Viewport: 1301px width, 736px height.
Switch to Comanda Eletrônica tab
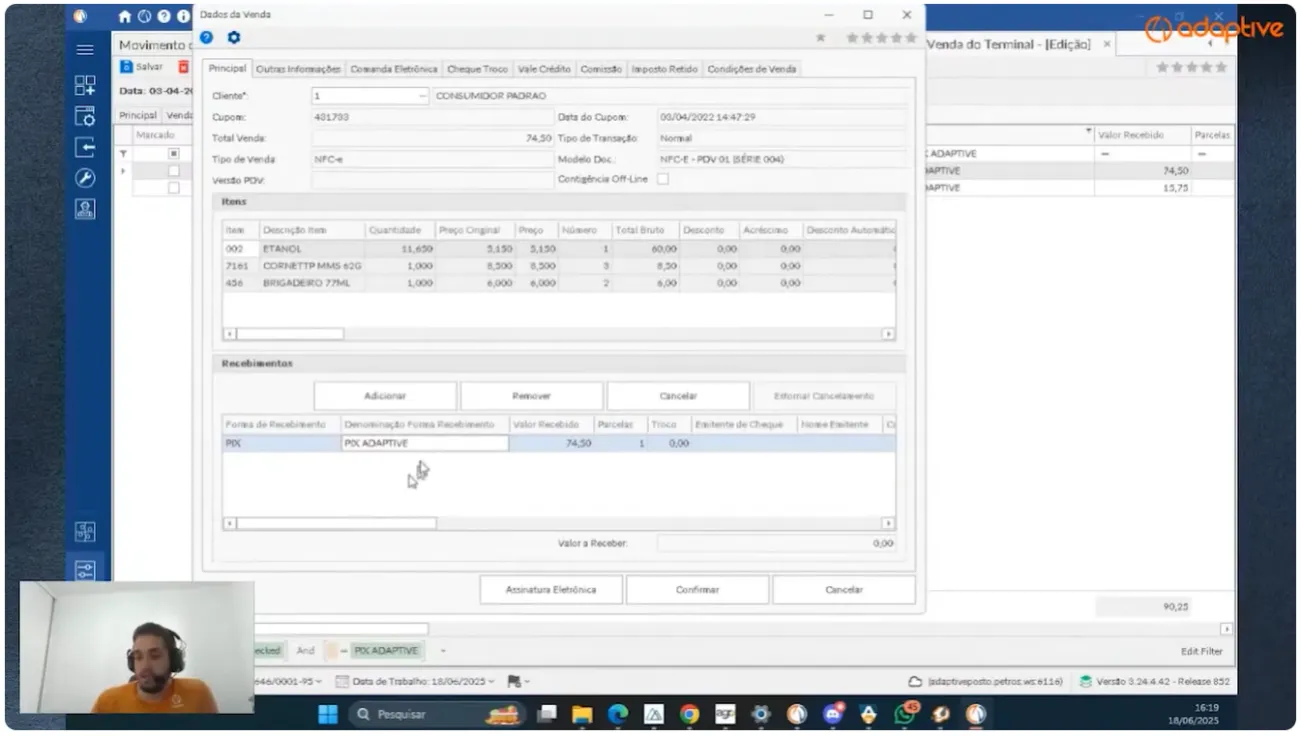pos(394,69)
